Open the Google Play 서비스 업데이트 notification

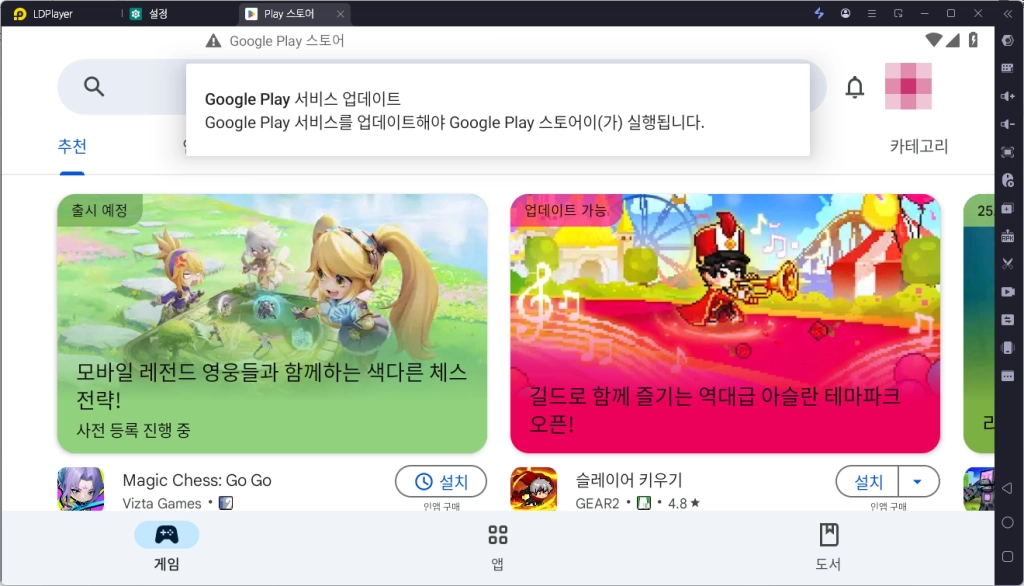pos(498,110)
